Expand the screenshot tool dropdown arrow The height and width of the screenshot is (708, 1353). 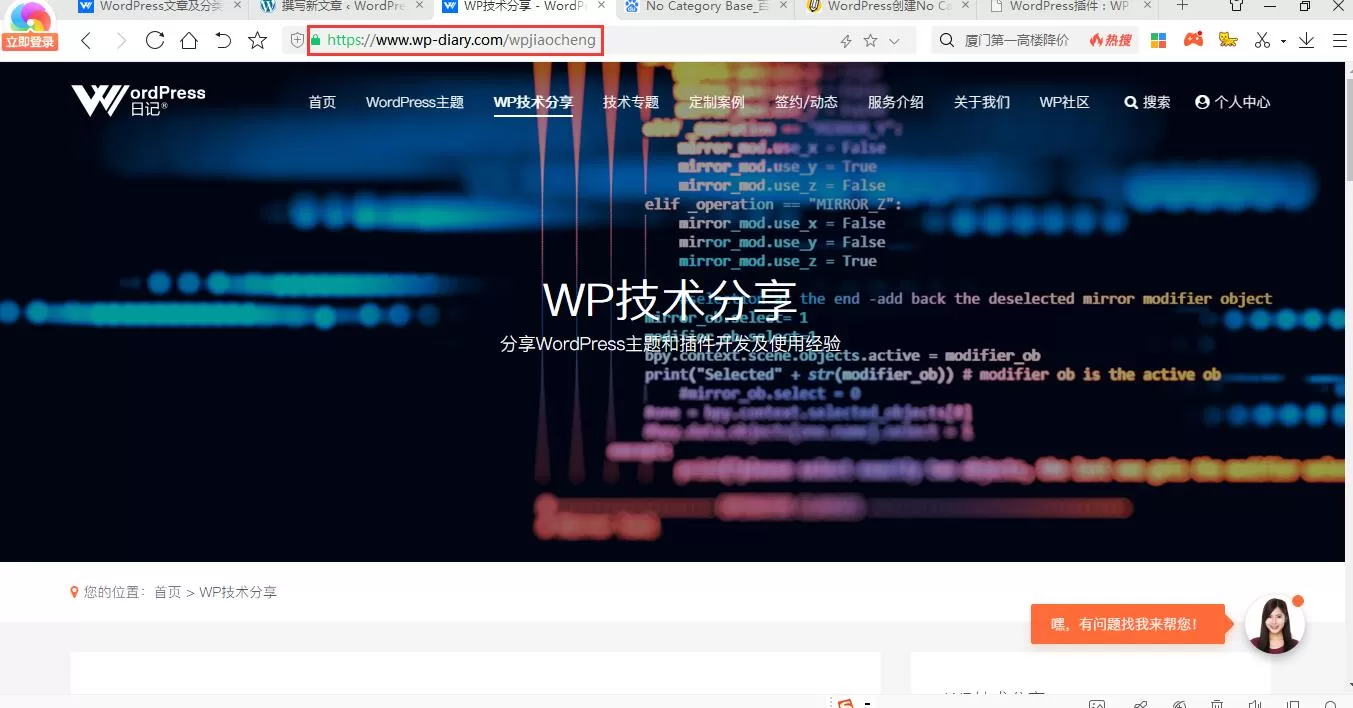tap(1283, 42)
